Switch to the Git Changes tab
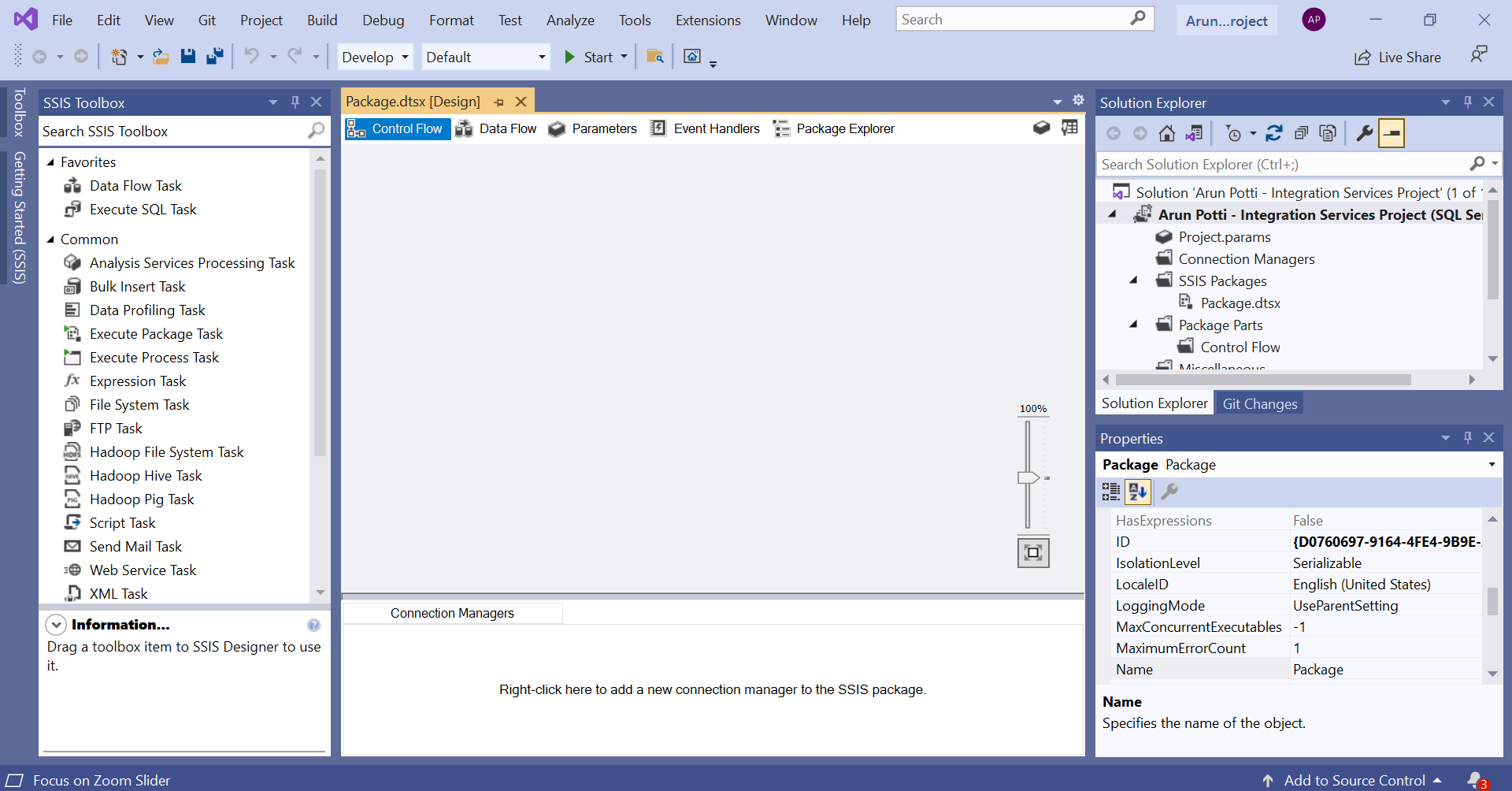The width and height of the screenshot is (1512, 791). [x=1259, y=403]
